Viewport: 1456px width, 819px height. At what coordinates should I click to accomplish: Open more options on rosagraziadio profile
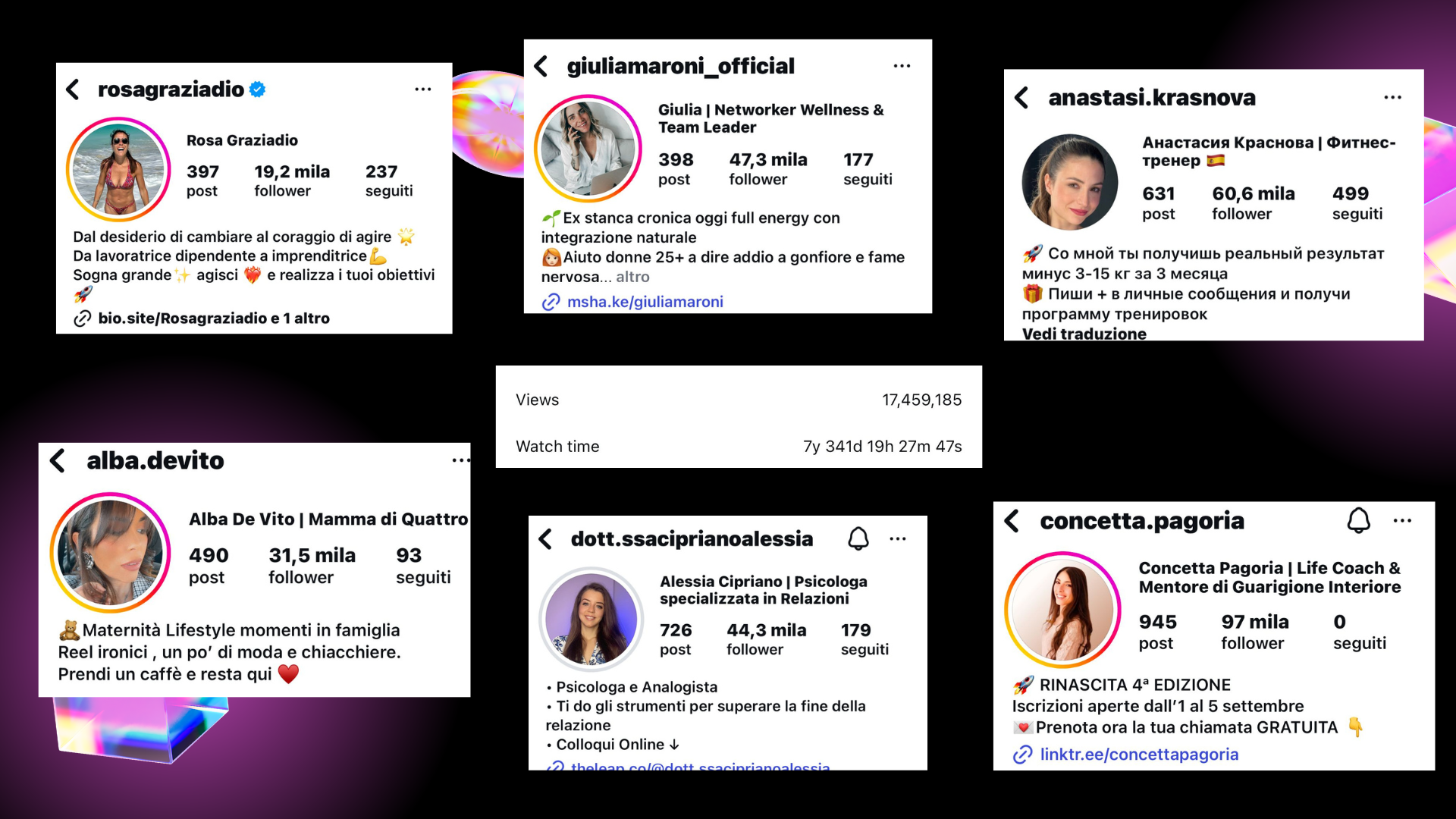(x=423, y=89)
